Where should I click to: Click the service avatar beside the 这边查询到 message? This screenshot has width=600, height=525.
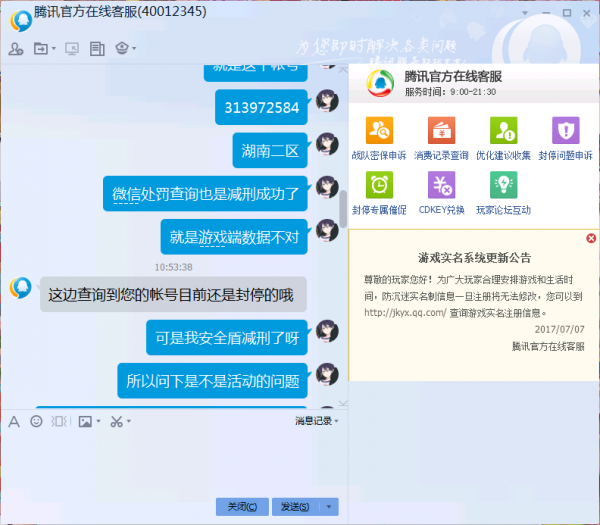(21, 288)
